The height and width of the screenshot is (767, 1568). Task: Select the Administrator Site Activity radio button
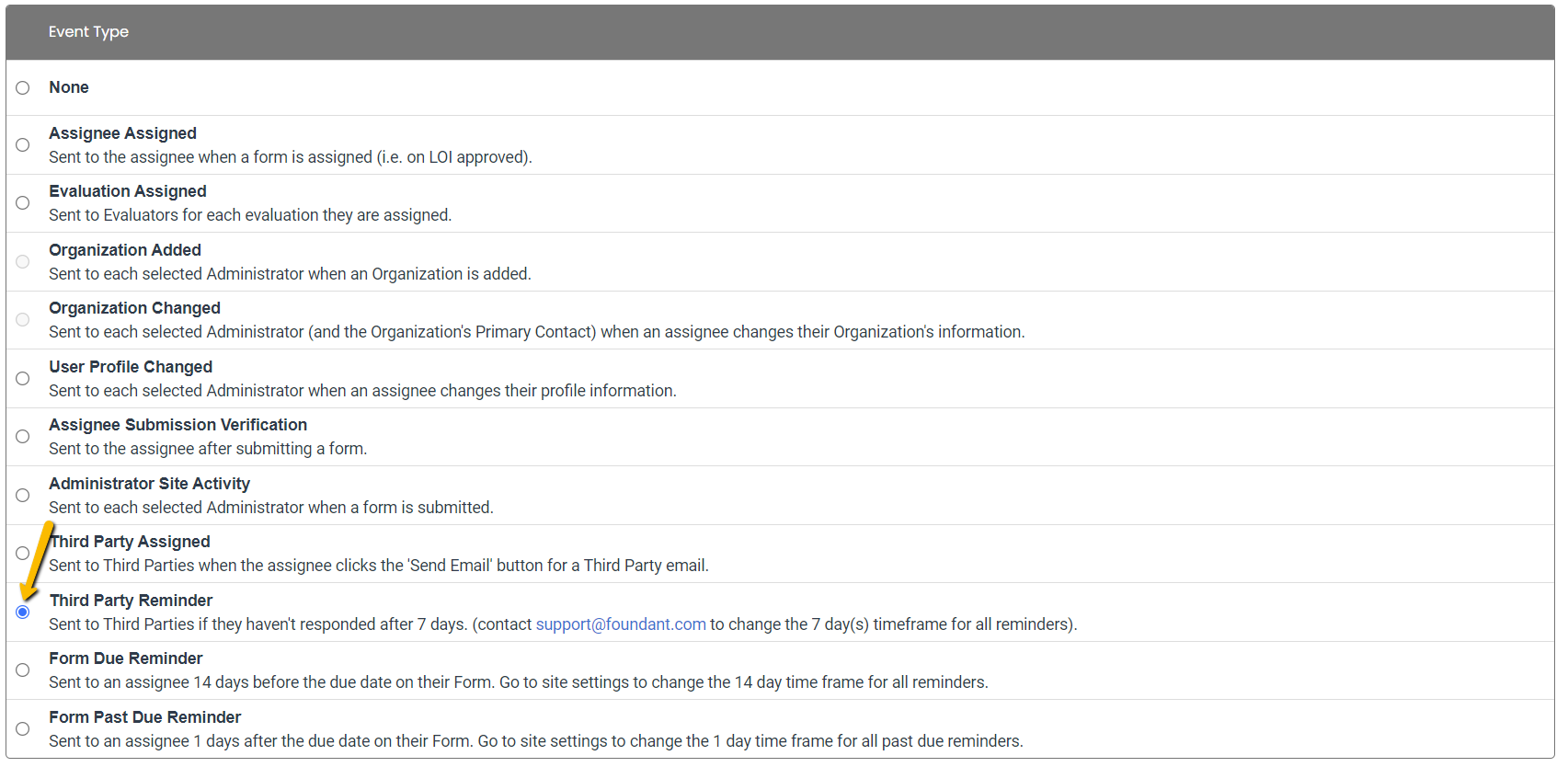(x=23, y=496)
